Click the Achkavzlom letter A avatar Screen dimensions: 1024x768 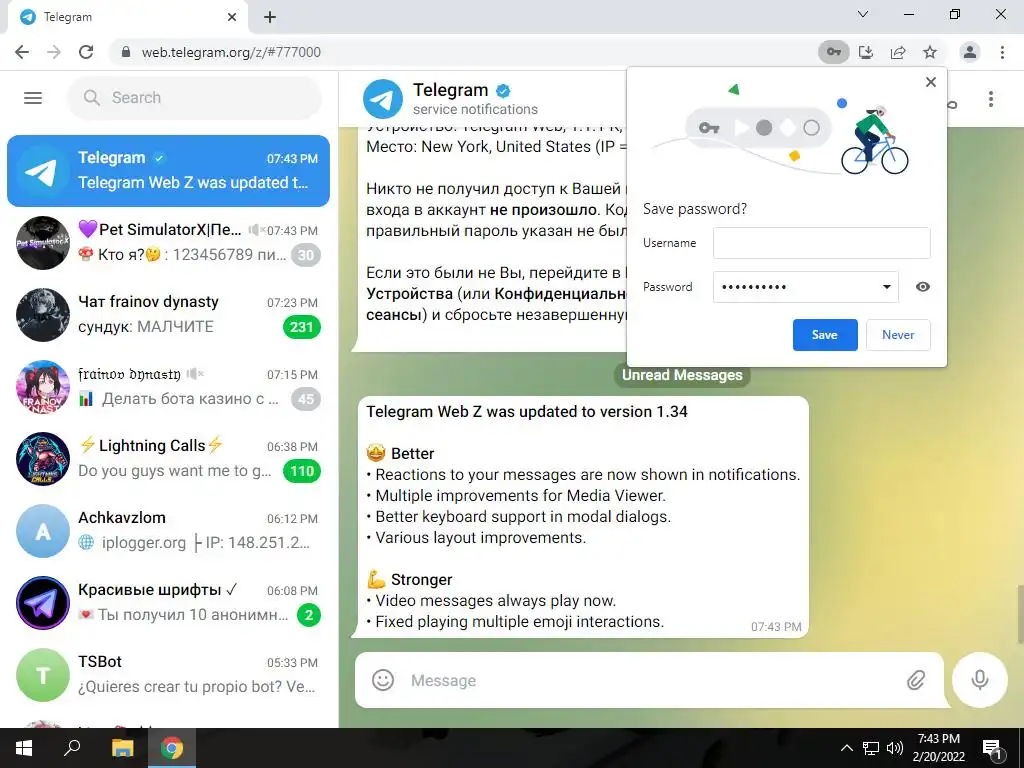click(42, 531)
